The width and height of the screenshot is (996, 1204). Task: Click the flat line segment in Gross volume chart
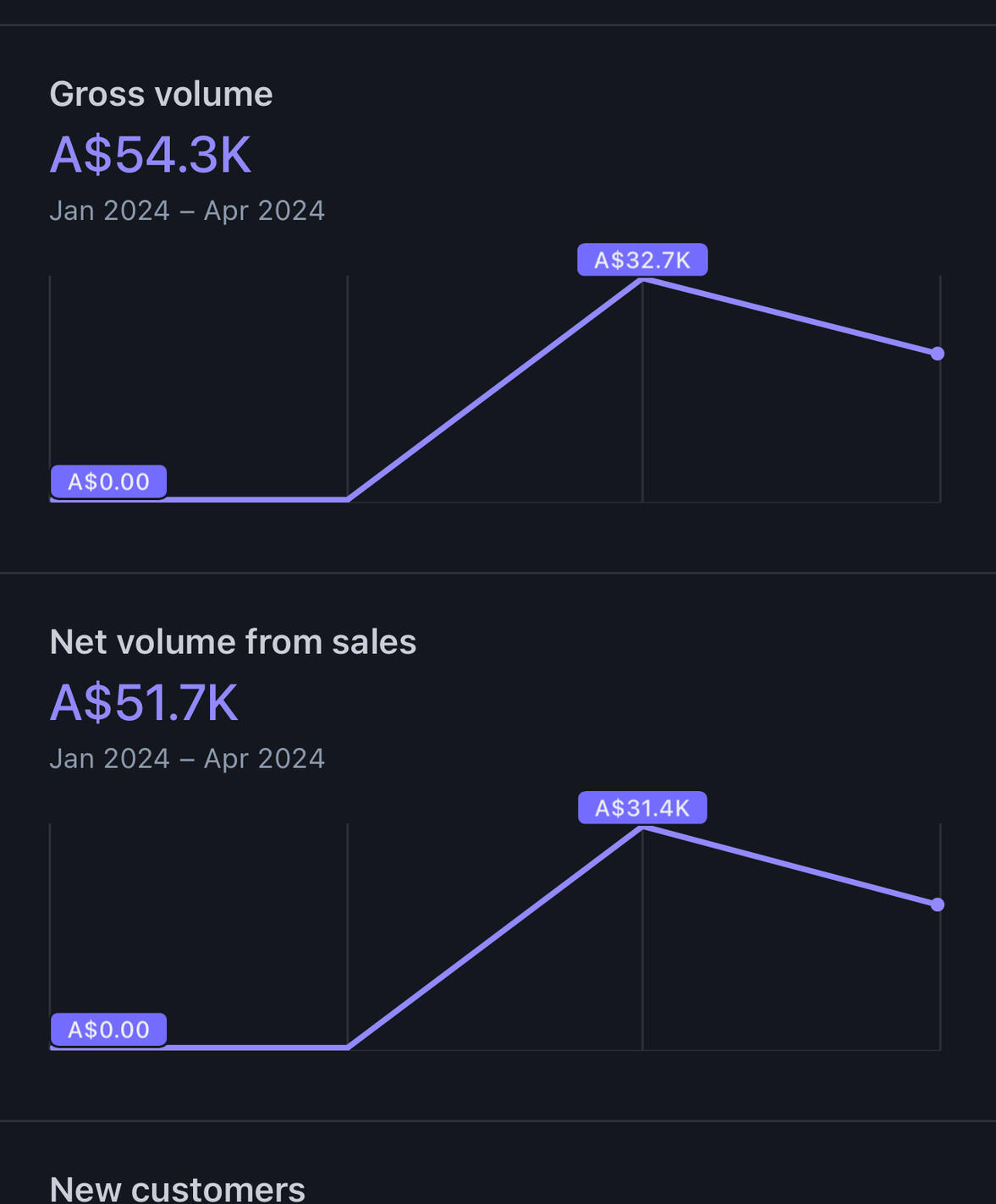click(x=254, y=499)
